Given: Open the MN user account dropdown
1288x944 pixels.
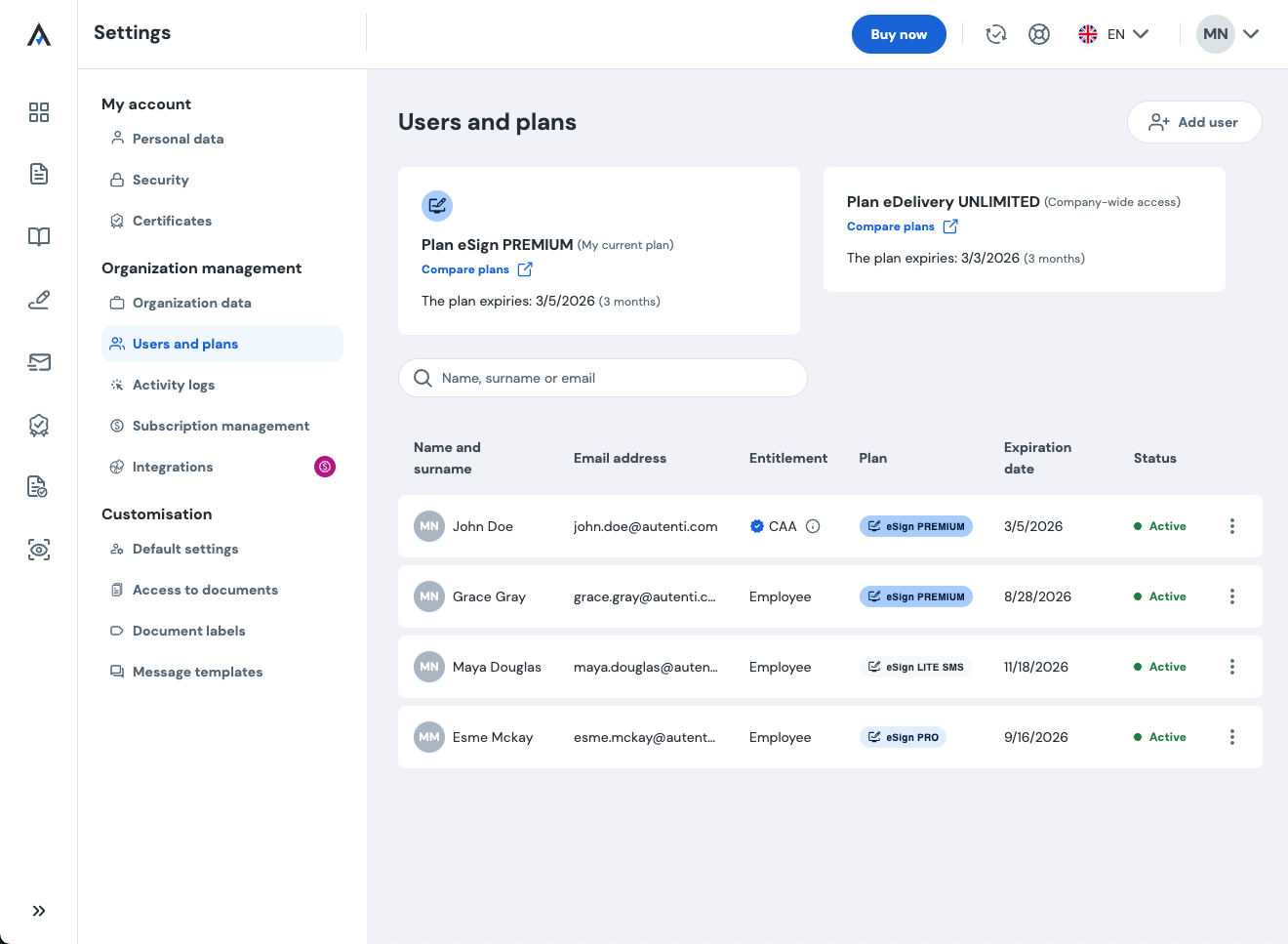Looking at the screenshot, I should pos(1228,34).
